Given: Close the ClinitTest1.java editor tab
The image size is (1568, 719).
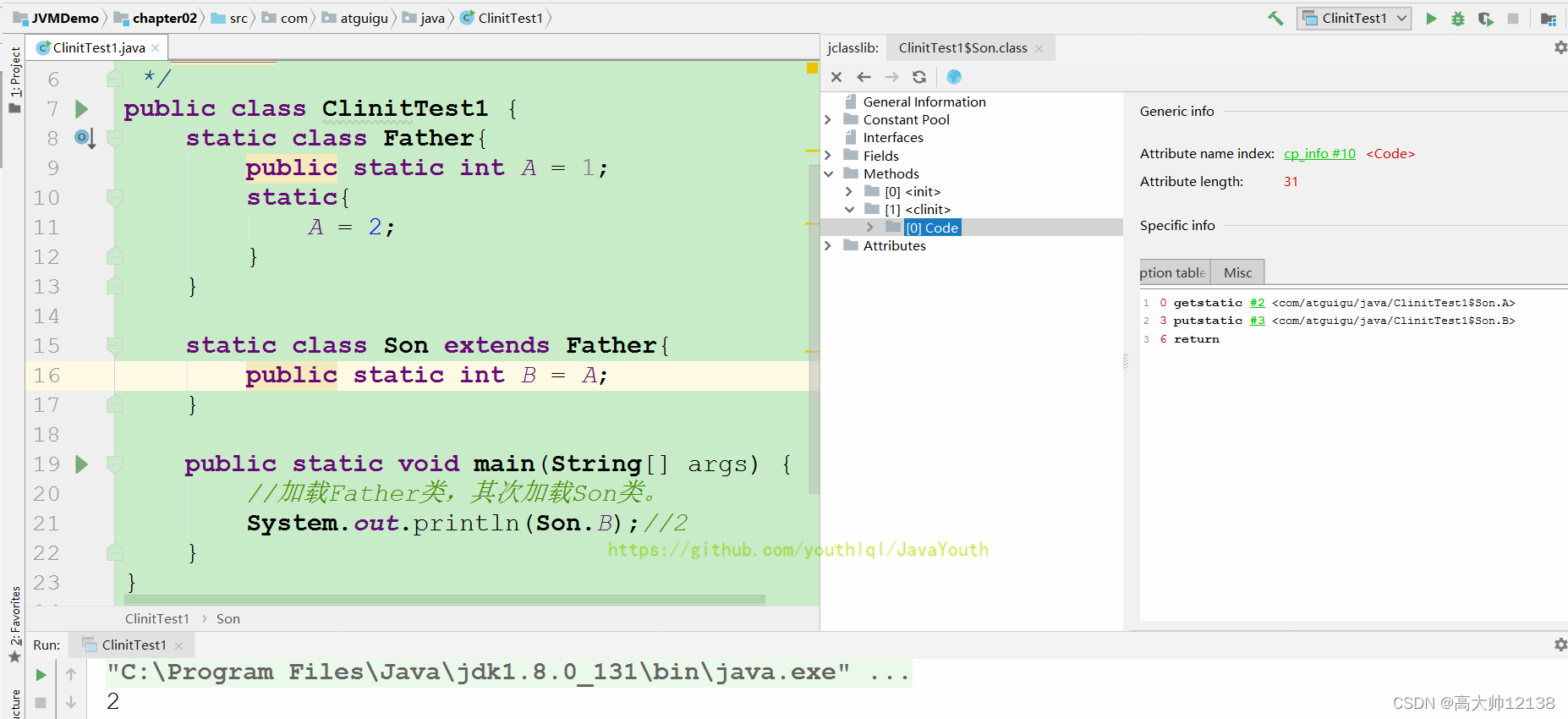Looking at the screenshot, I should pos(156,48).
